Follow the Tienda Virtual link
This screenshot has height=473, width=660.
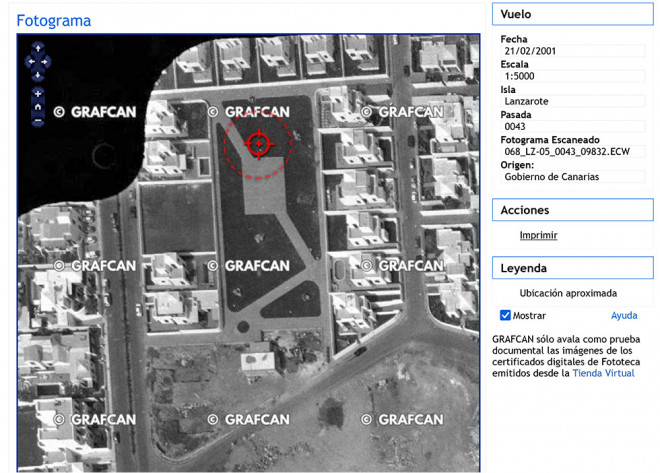(603, 373)
